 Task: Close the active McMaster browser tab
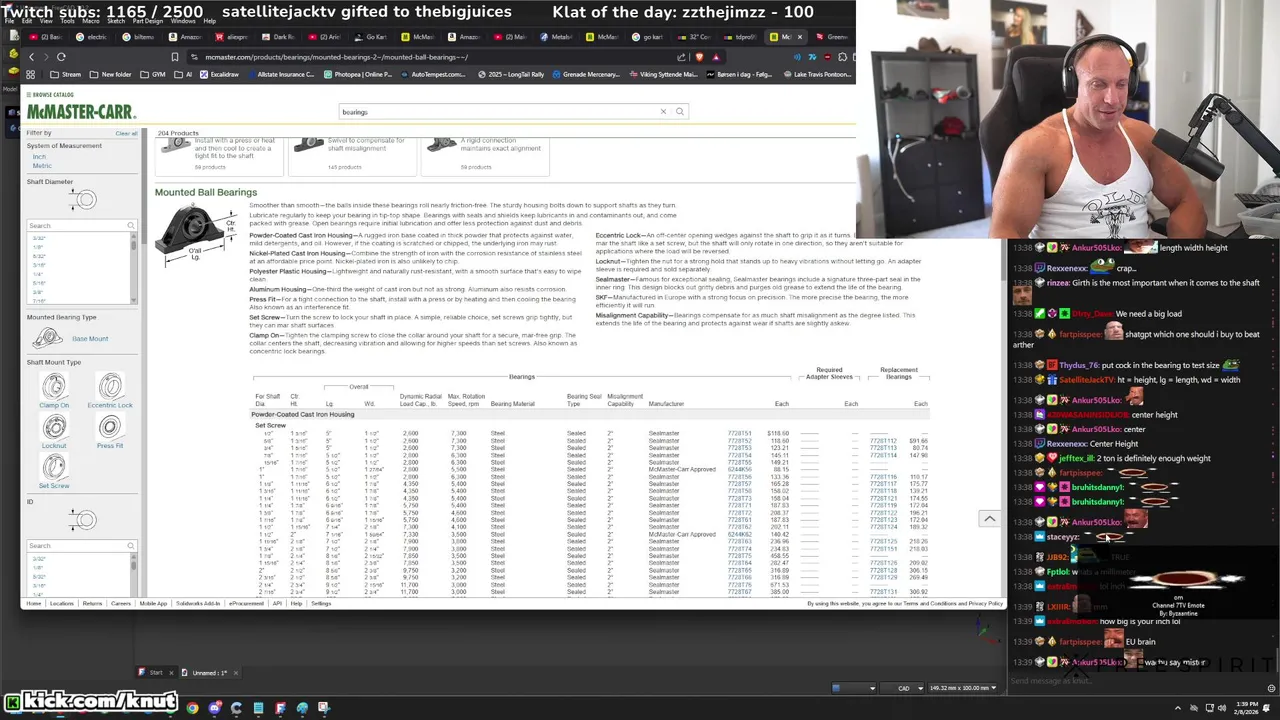click(x=800, y=37)
